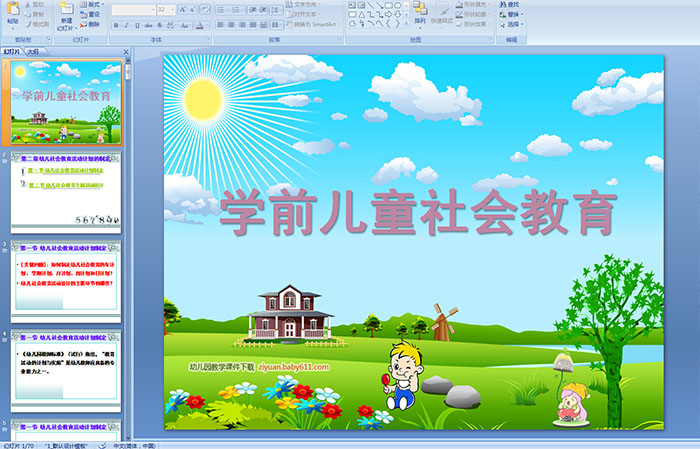Switch to the Slides (幻灯片) pane tab
The image size is (700, 449).
(x=12, y=52)
